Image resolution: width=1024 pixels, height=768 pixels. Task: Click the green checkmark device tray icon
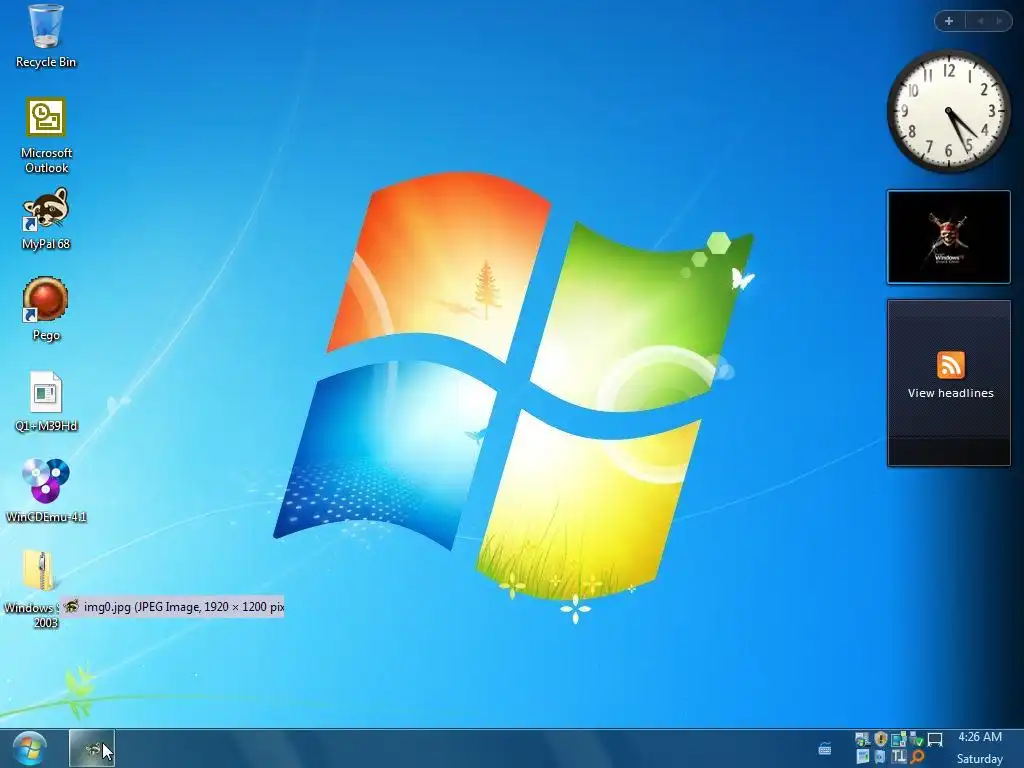pos(917,739)
